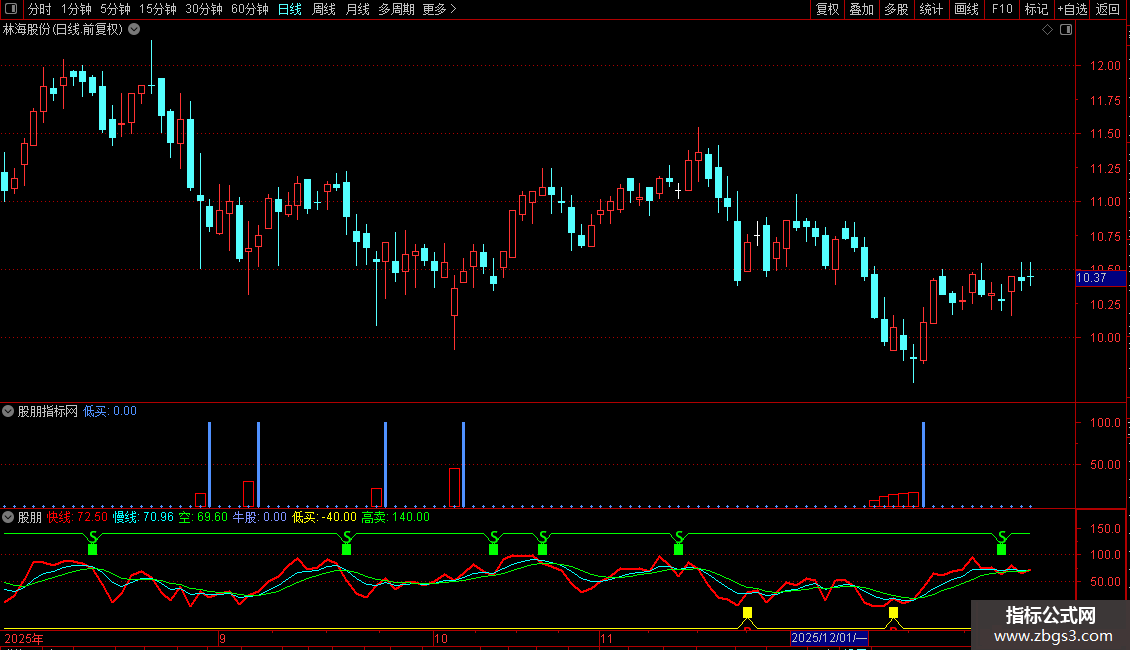
Task: Click the 2025年 label on time axis
Action: (x=24, y=638)
